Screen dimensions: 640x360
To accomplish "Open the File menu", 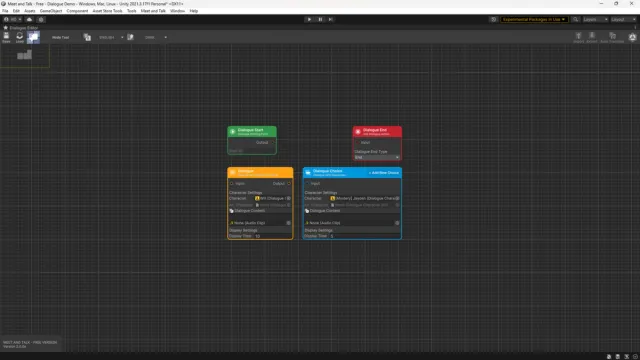I will click(5, 11).
